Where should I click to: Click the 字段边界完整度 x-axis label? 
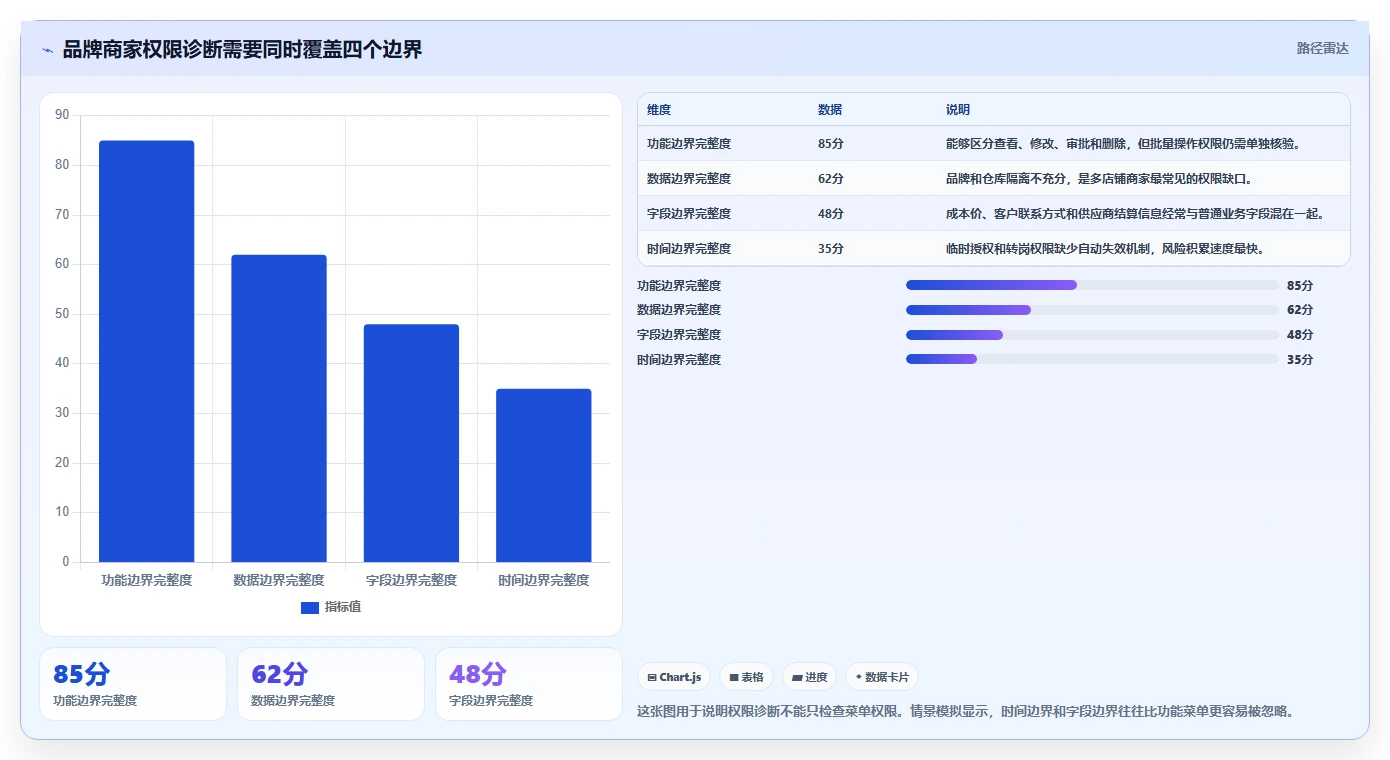[411, 580]
